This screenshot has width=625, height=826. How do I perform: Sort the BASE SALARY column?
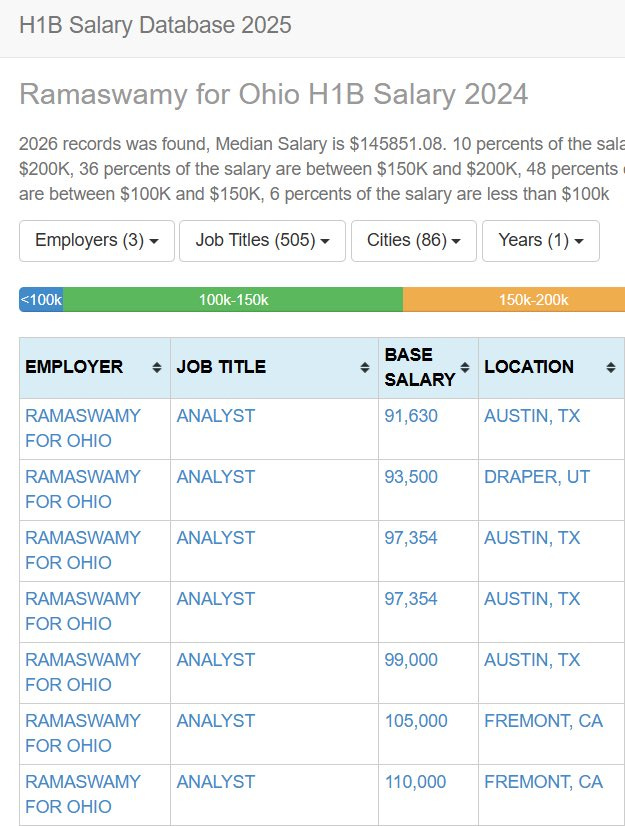point(464,367)
